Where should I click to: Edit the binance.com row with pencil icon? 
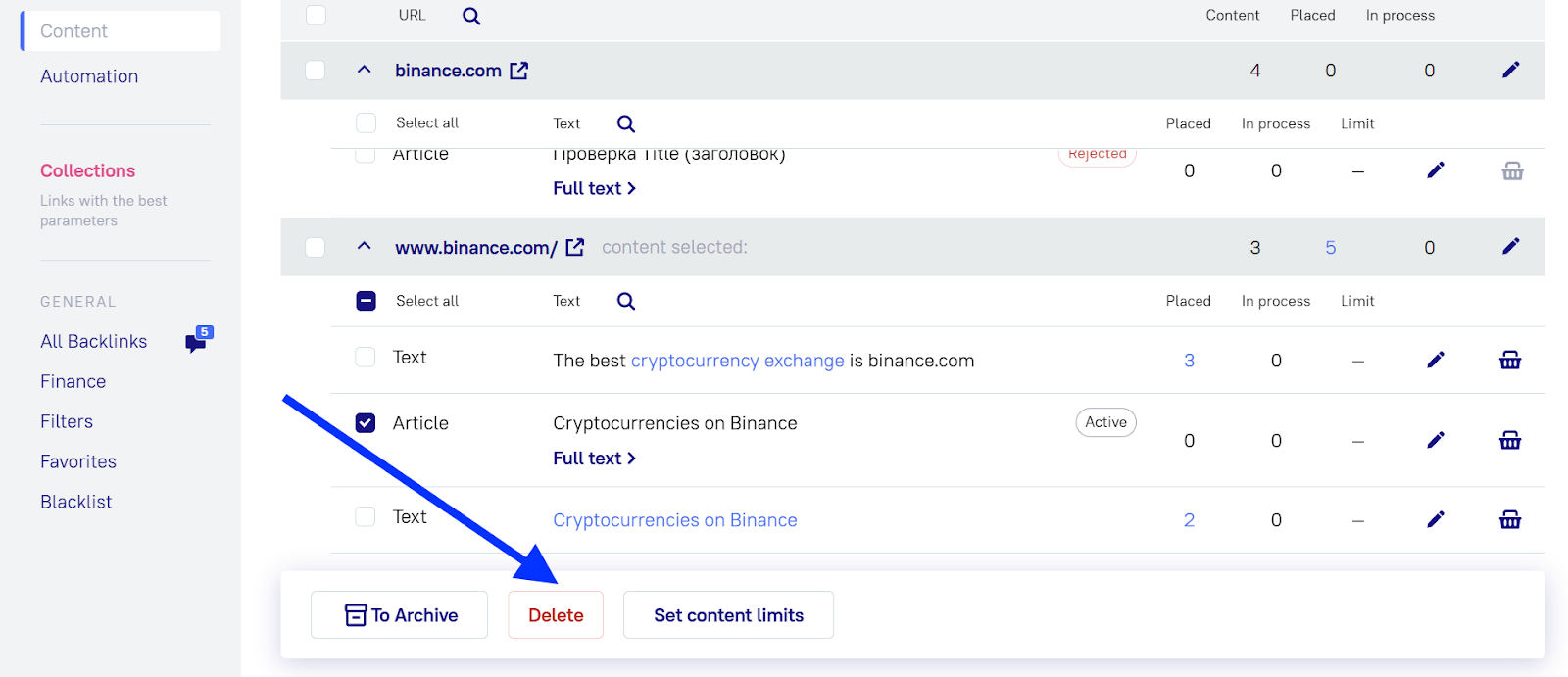(1510, 70)
